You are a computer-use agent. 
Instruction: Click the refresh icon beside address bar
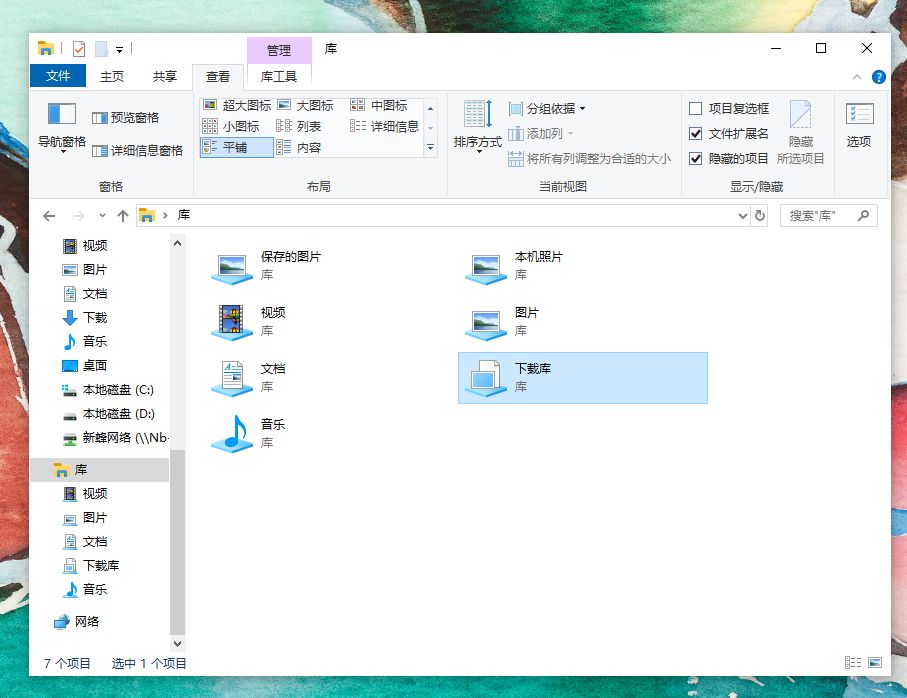tap(759, 216)
